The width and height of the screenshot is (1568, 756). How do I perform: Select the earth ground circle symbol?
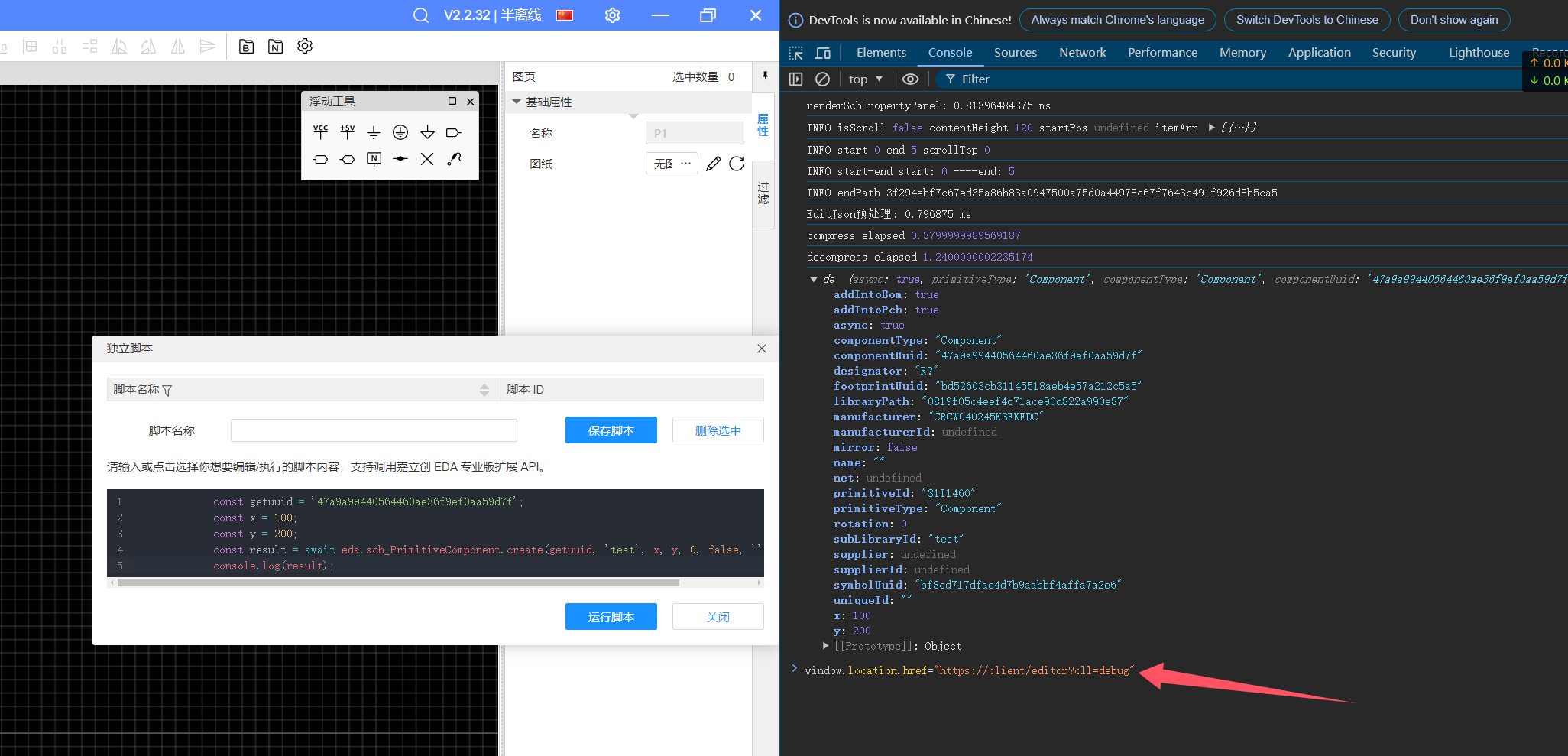(400, 132)
